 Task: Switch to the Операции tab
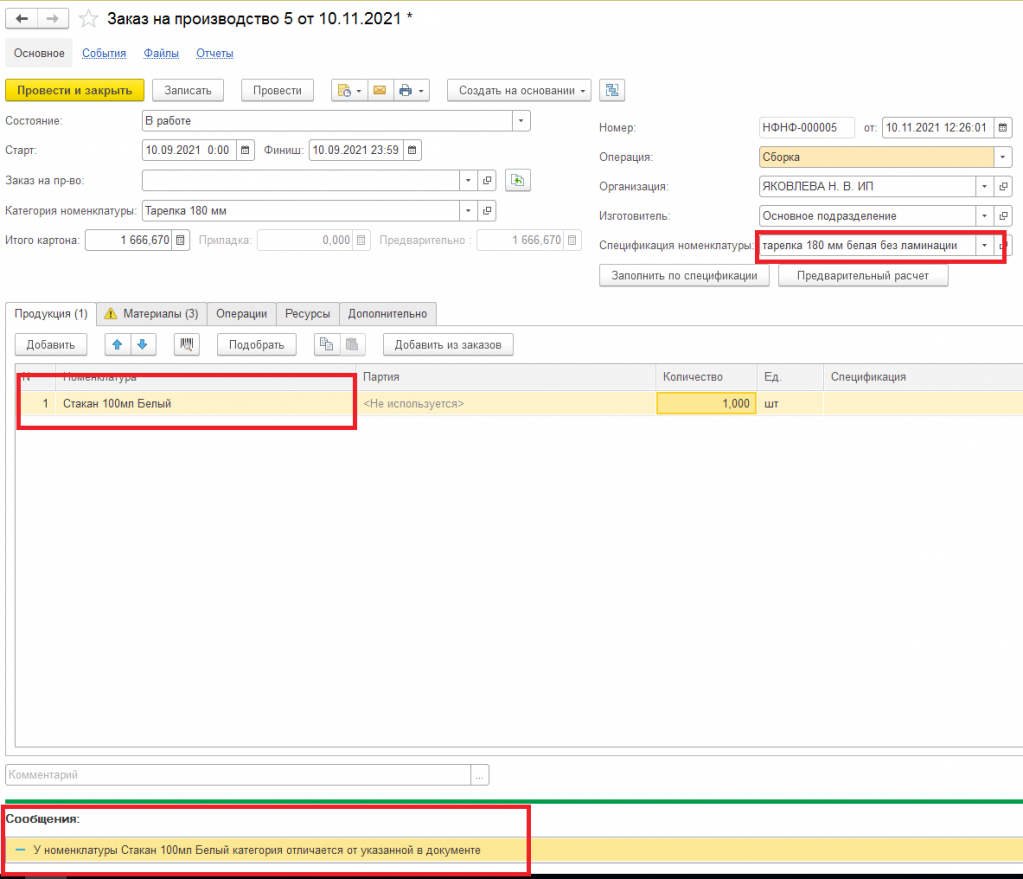[241, 314]
